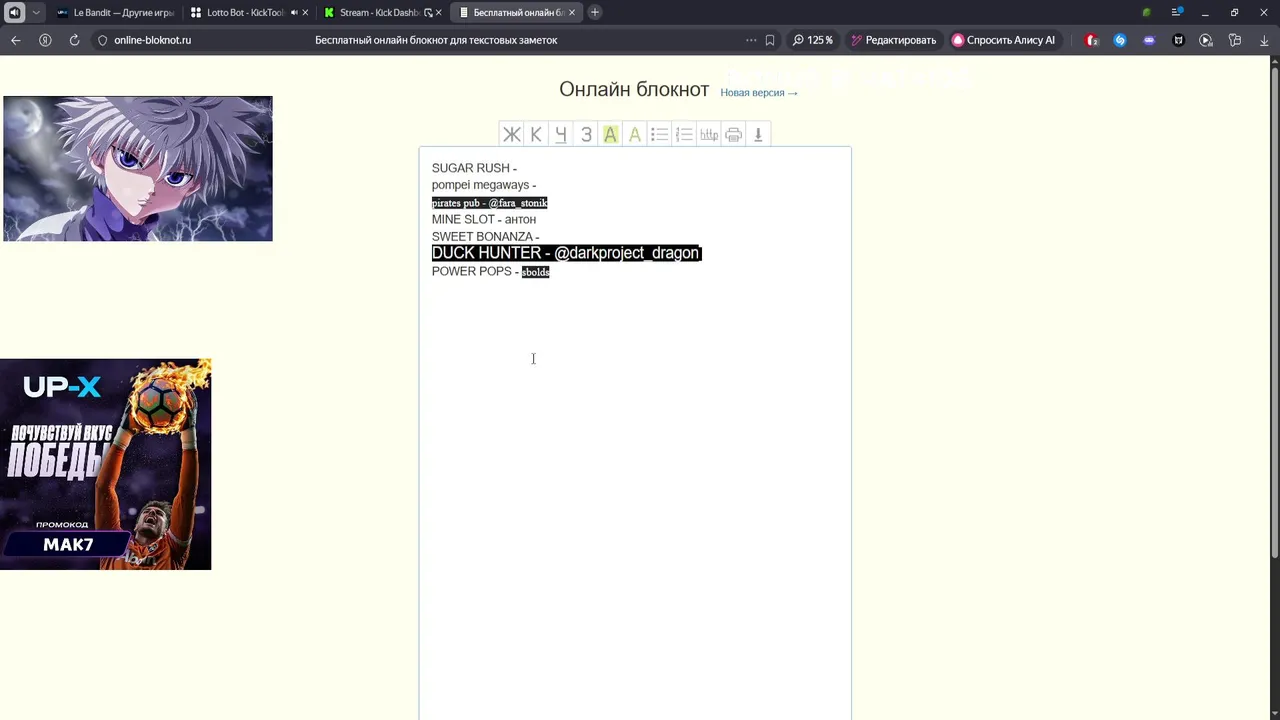This screenshot has height=720, width=1280.
Task: Apply green text font color
Action: [634, 135]
